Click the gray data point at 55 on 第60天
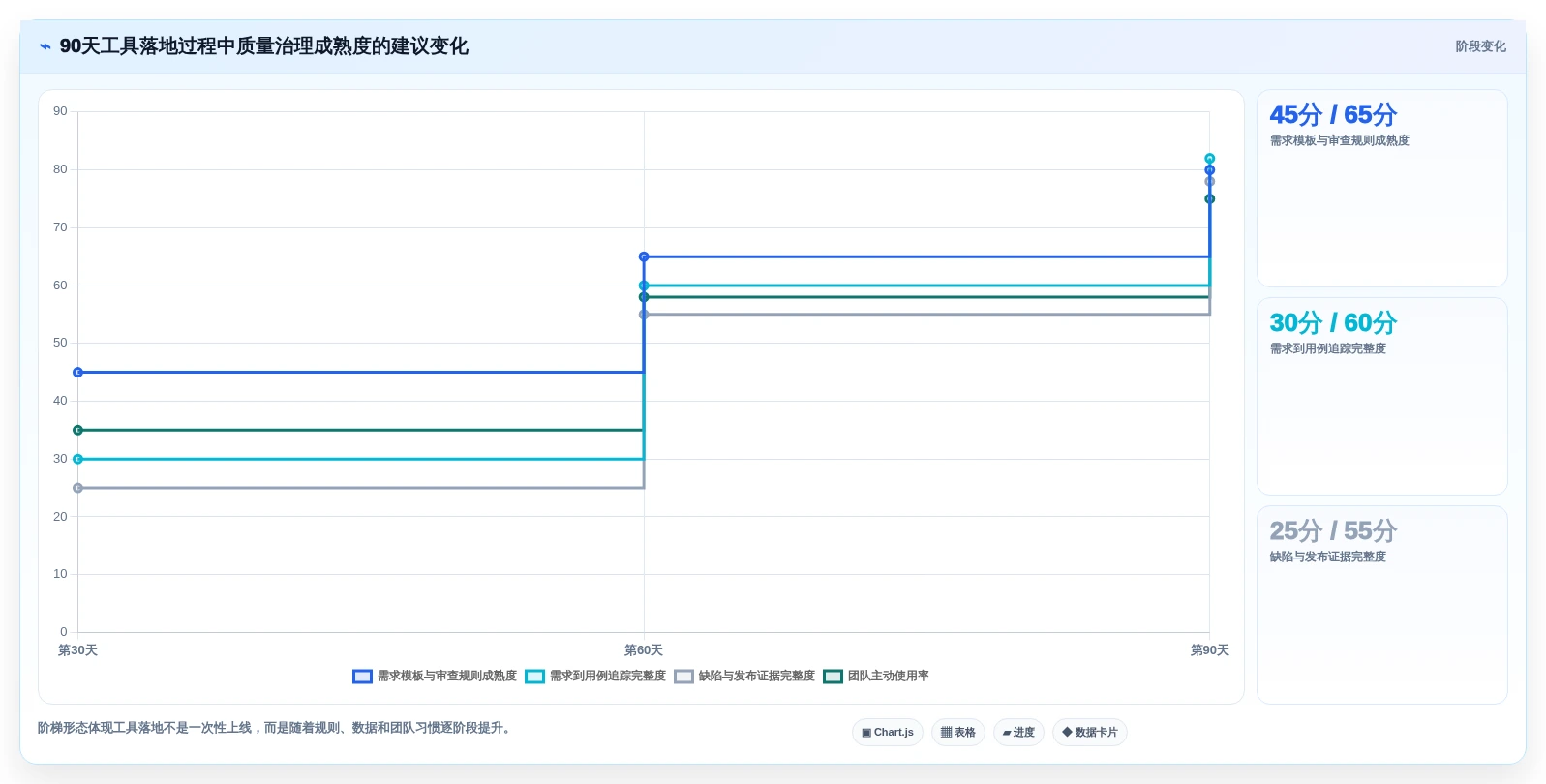1546x784 pixels. point(644,315)
